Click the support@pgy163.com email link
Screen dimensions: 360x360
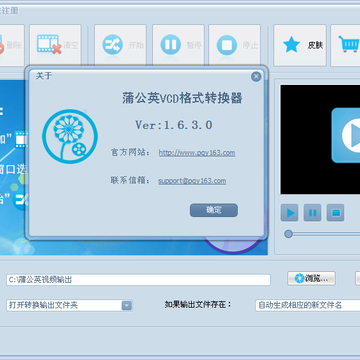coord(192,181)
